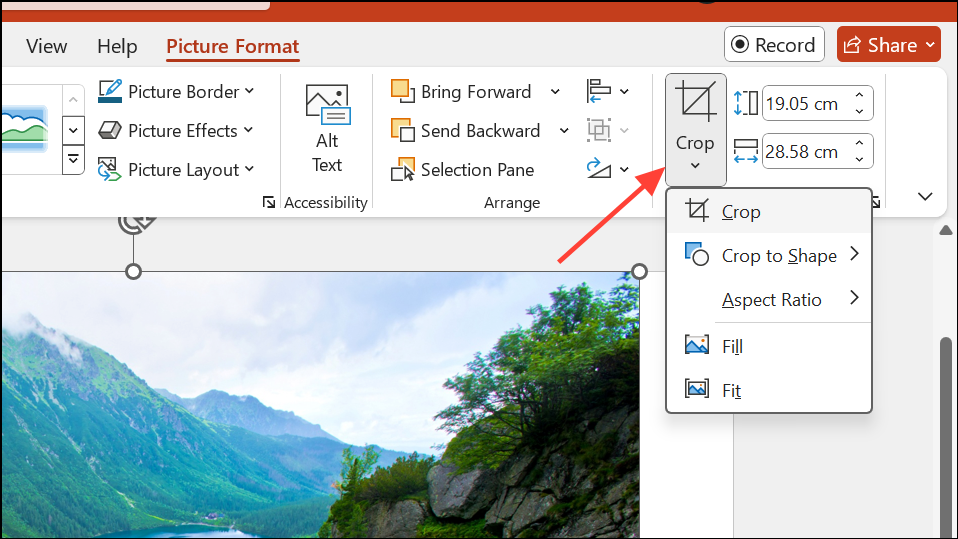Click the Selection Pane icon

[403, 170]
